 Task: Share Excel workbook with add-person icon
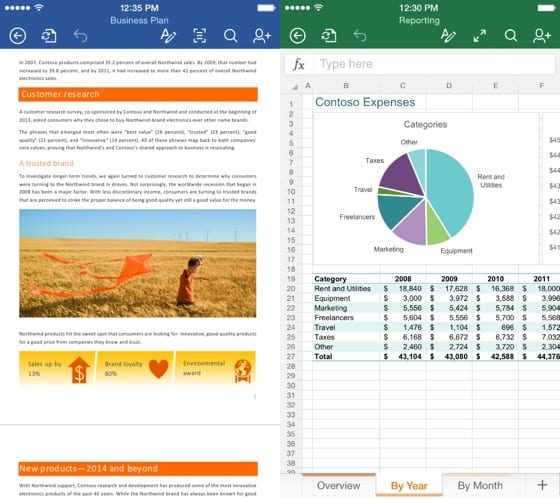[x=542, y=36]
